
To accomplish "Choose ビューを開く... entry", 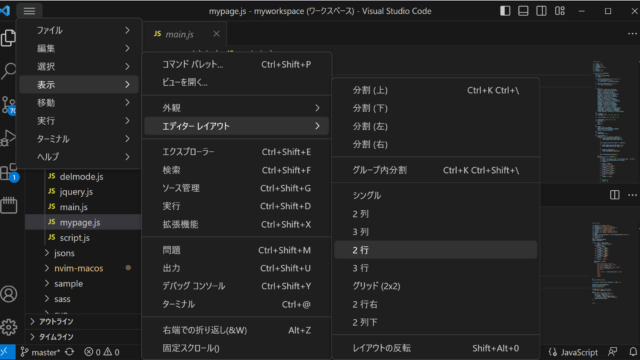I will 237,82.
